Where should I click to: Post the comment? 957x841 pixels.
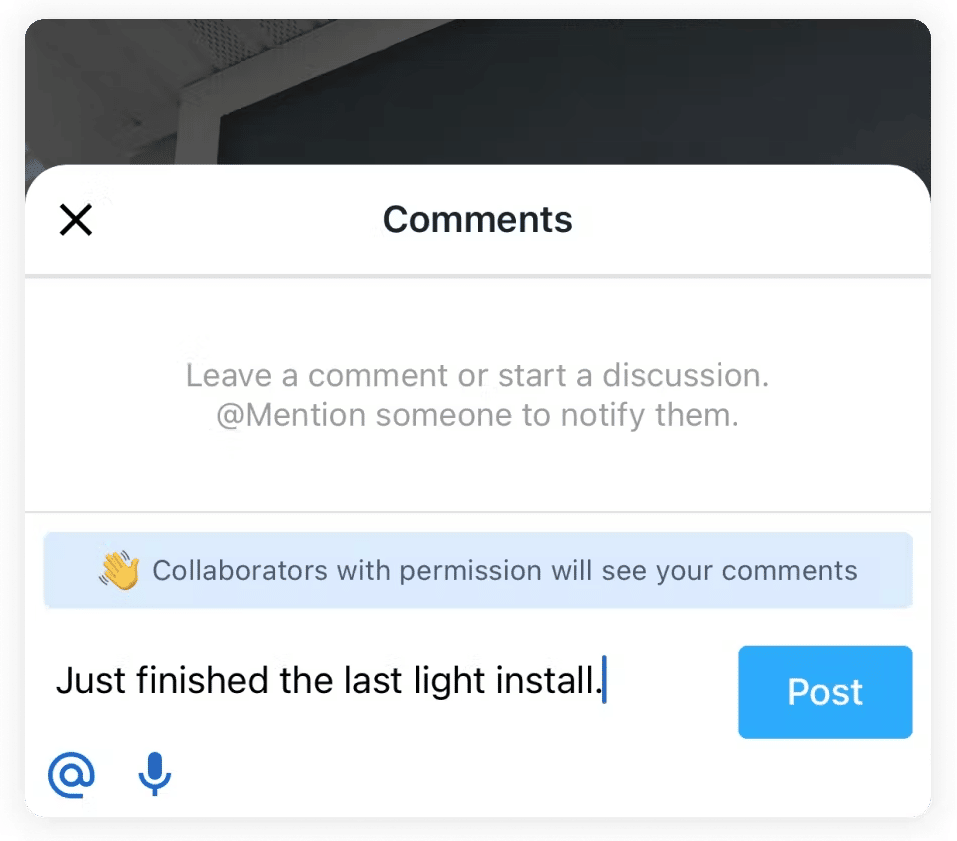click(825, 692)
